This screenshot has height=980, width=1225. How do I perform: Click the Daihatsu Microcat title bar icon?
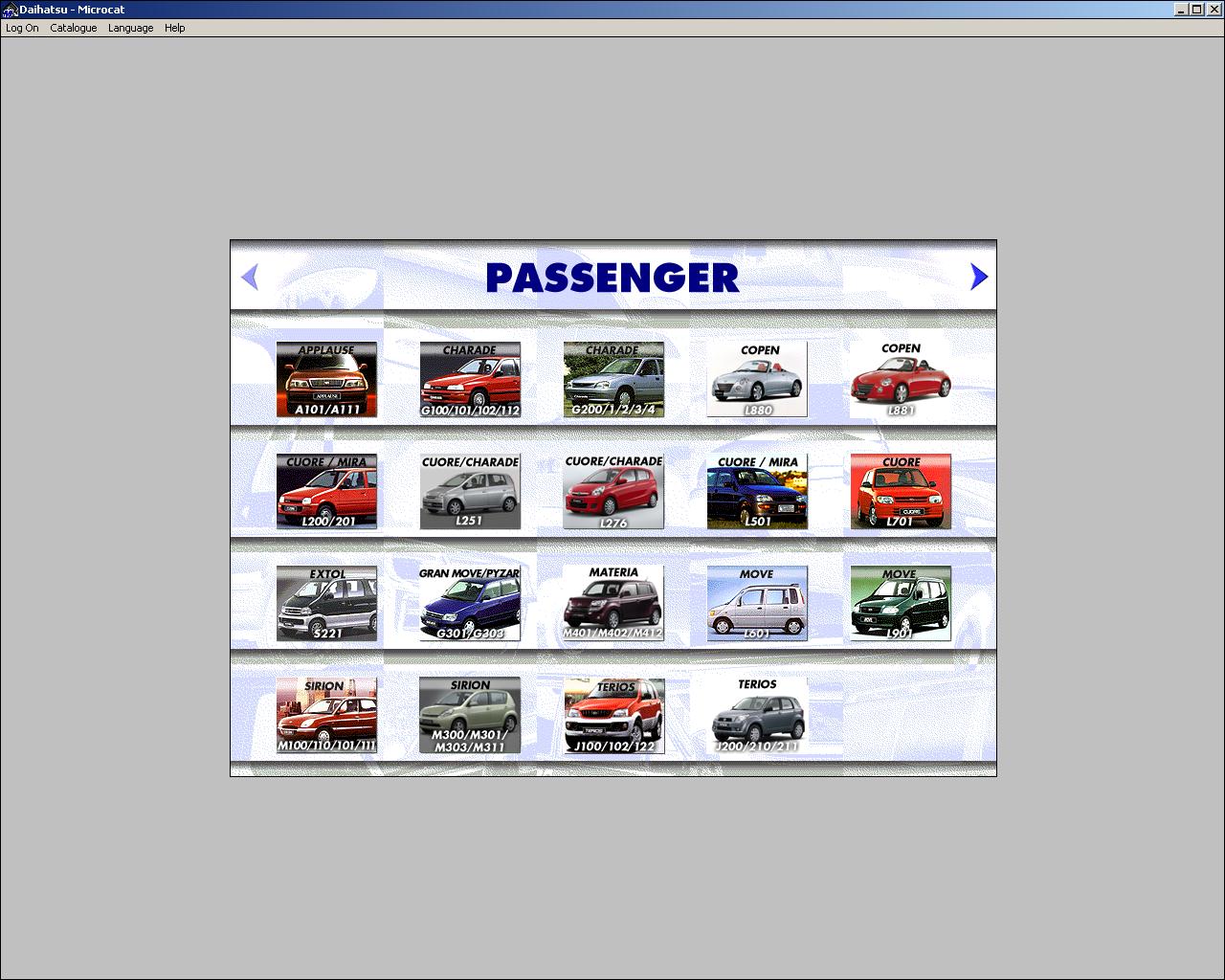(x=9, y=9)
